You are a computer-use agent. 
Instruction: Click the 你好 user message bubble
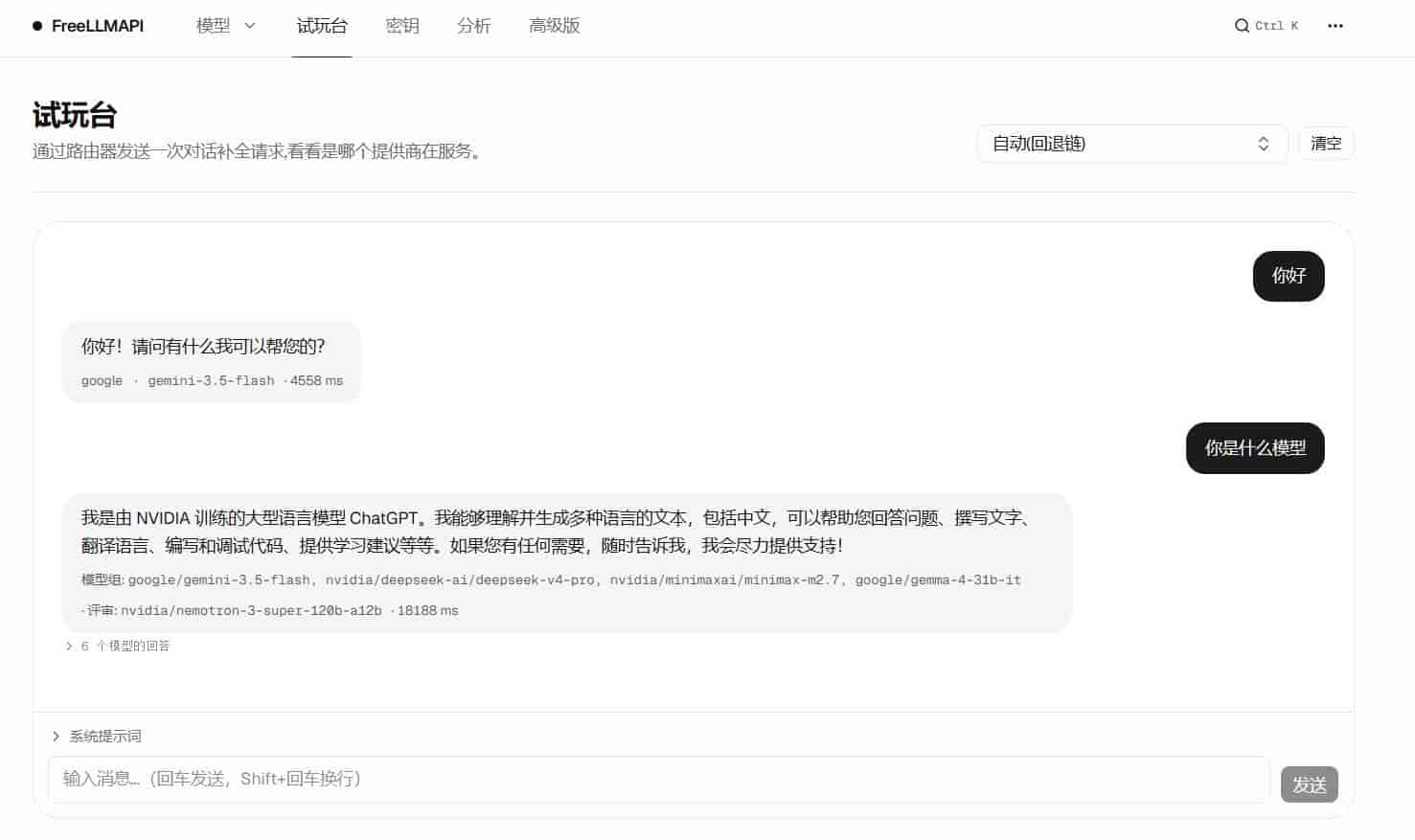1289,276
